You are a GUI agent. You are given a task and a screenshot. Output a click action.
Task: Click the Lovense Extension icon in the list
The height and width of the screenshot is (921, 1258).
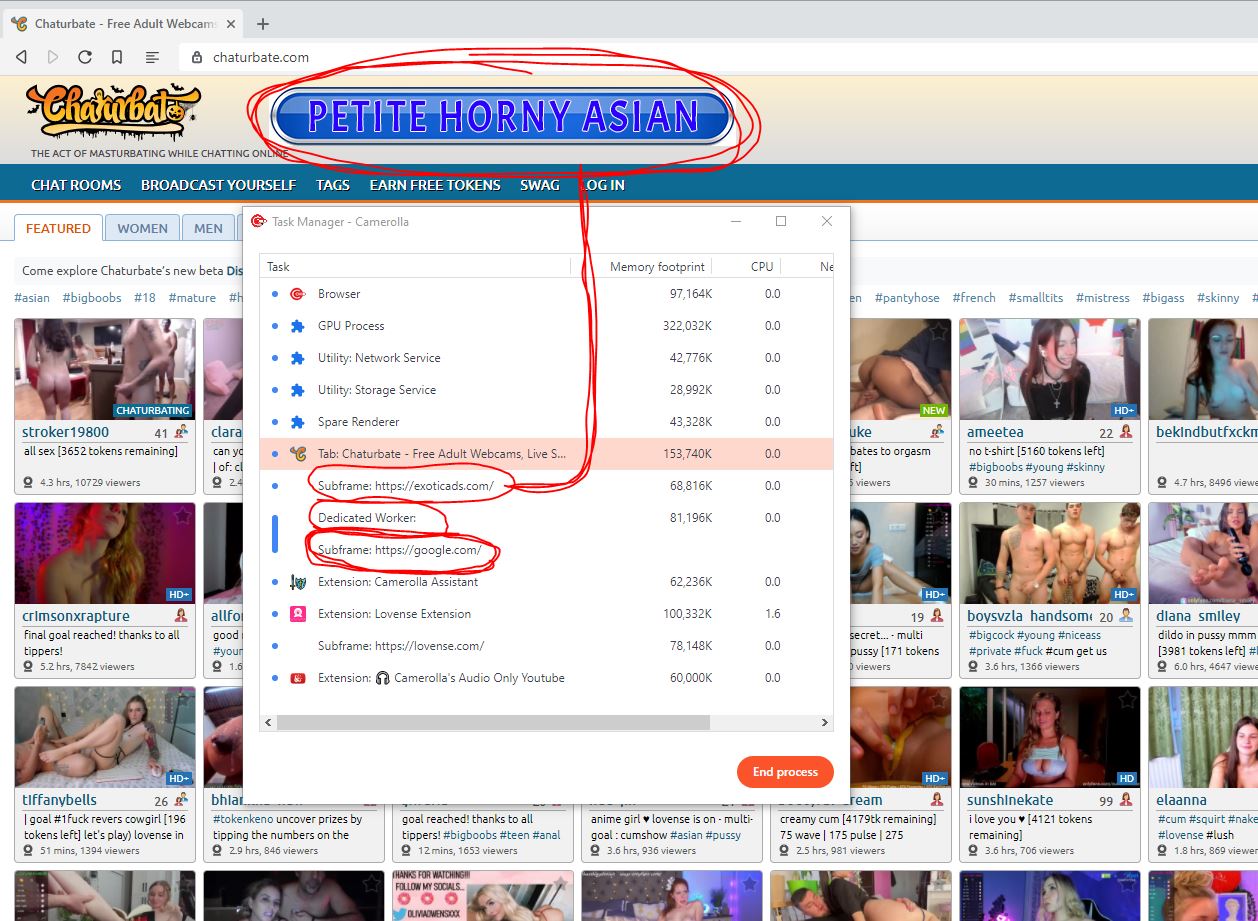coord(297,614)
